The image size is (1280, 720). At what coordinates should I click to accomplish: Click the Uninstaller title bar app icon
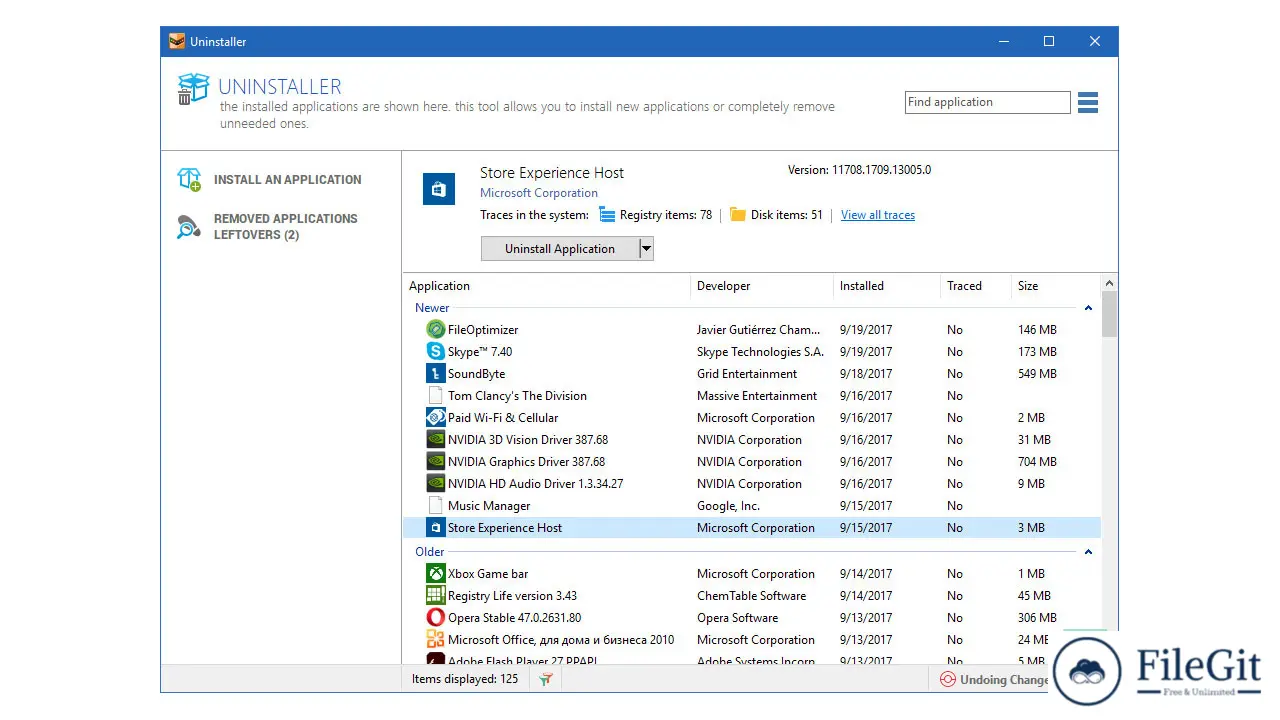point(177,42)
